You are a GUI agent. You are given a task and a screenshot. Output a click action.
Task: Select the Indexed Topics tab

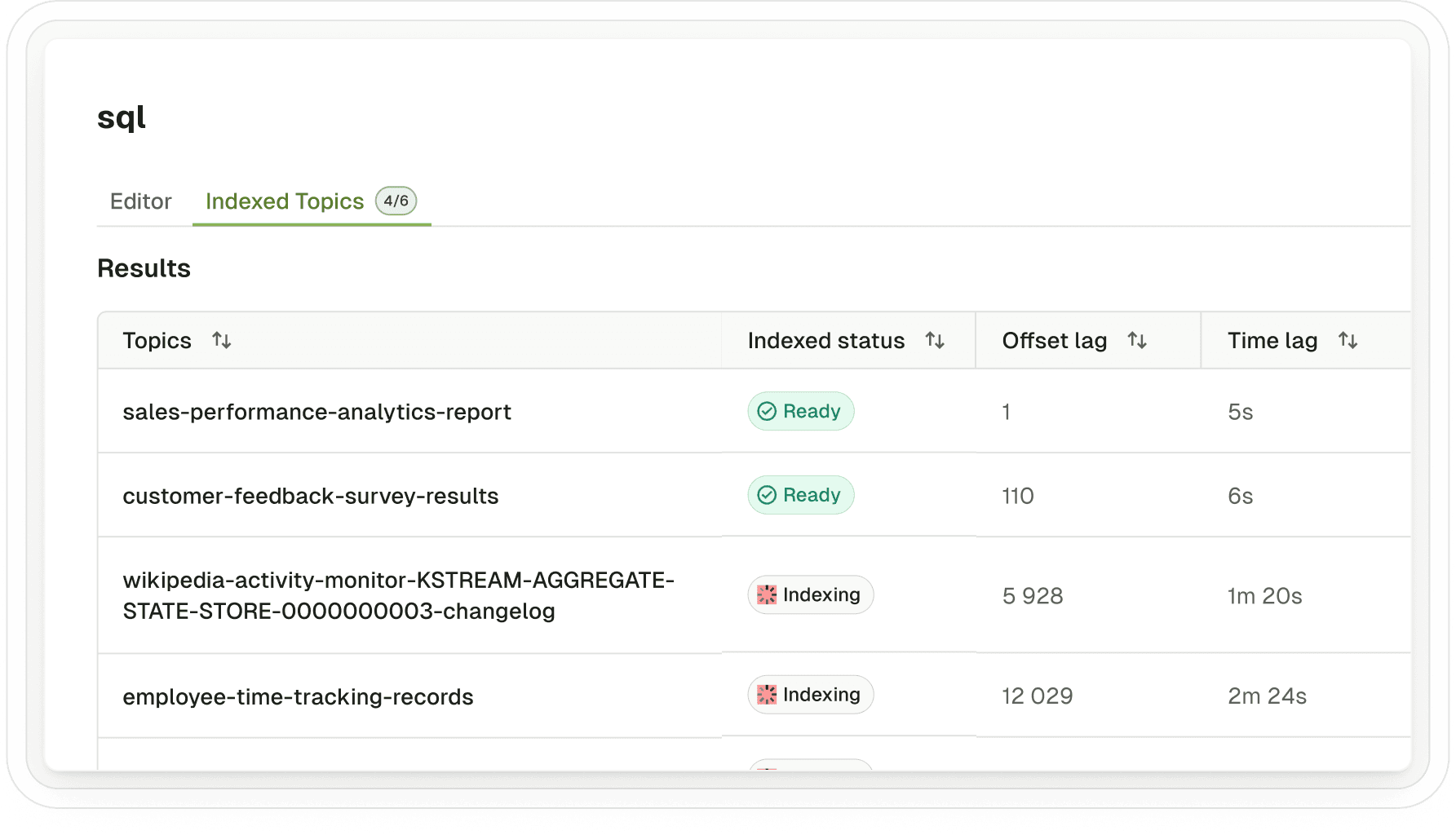(x=285, y=201)
